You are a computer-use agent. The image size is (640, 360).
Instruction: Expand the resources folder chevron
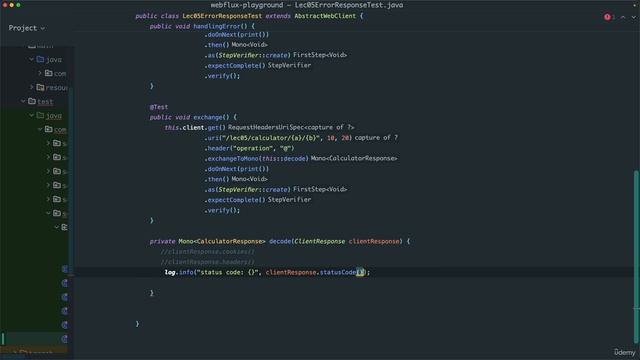pyautogui.click(x=31, y=87)
